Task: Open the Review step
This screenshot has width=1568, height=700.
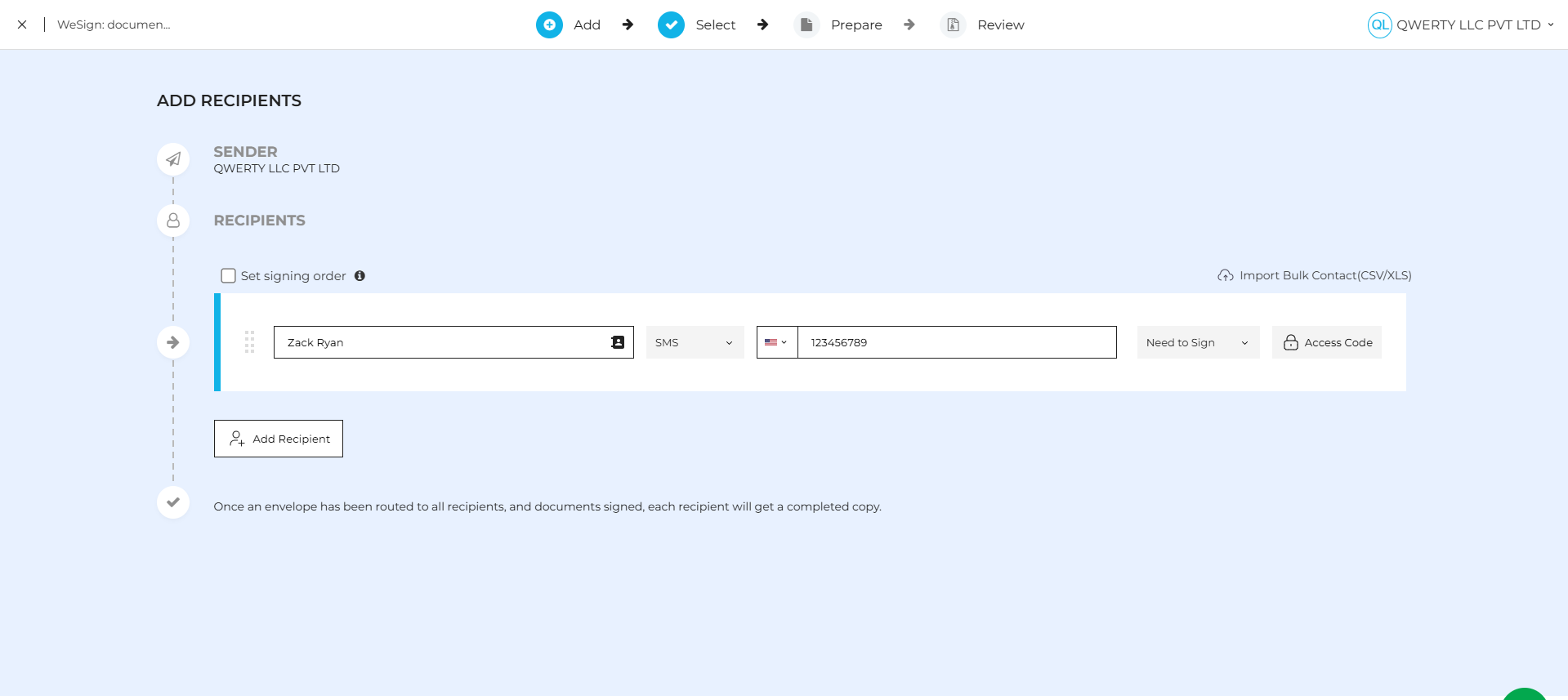Action: pyautogui.click(x=982, y=25)
